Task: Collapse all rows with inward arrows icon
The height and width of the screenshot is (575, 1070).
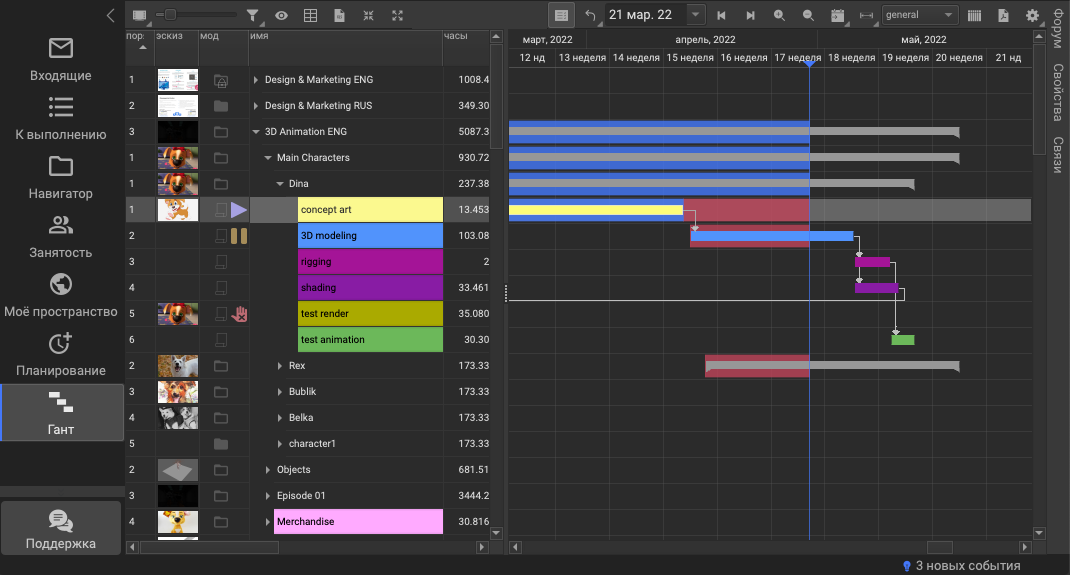Action: point(369,15)
